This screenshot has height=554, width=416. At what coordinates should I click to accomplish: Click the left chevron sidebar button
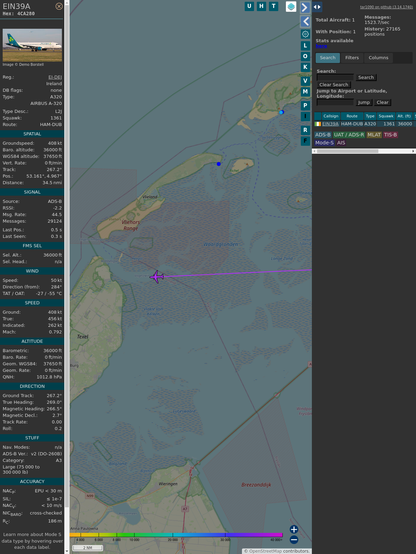click(x=305, y=22)
